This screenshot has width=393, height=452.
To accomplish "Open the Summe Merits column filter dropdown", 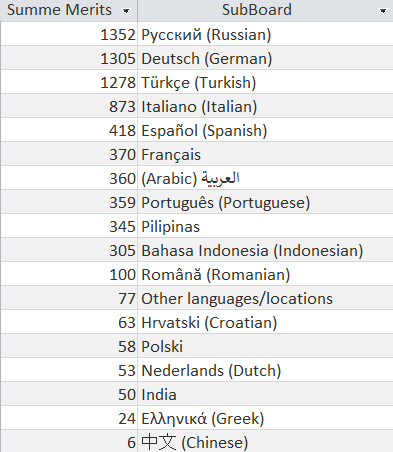I will [126, 11].
